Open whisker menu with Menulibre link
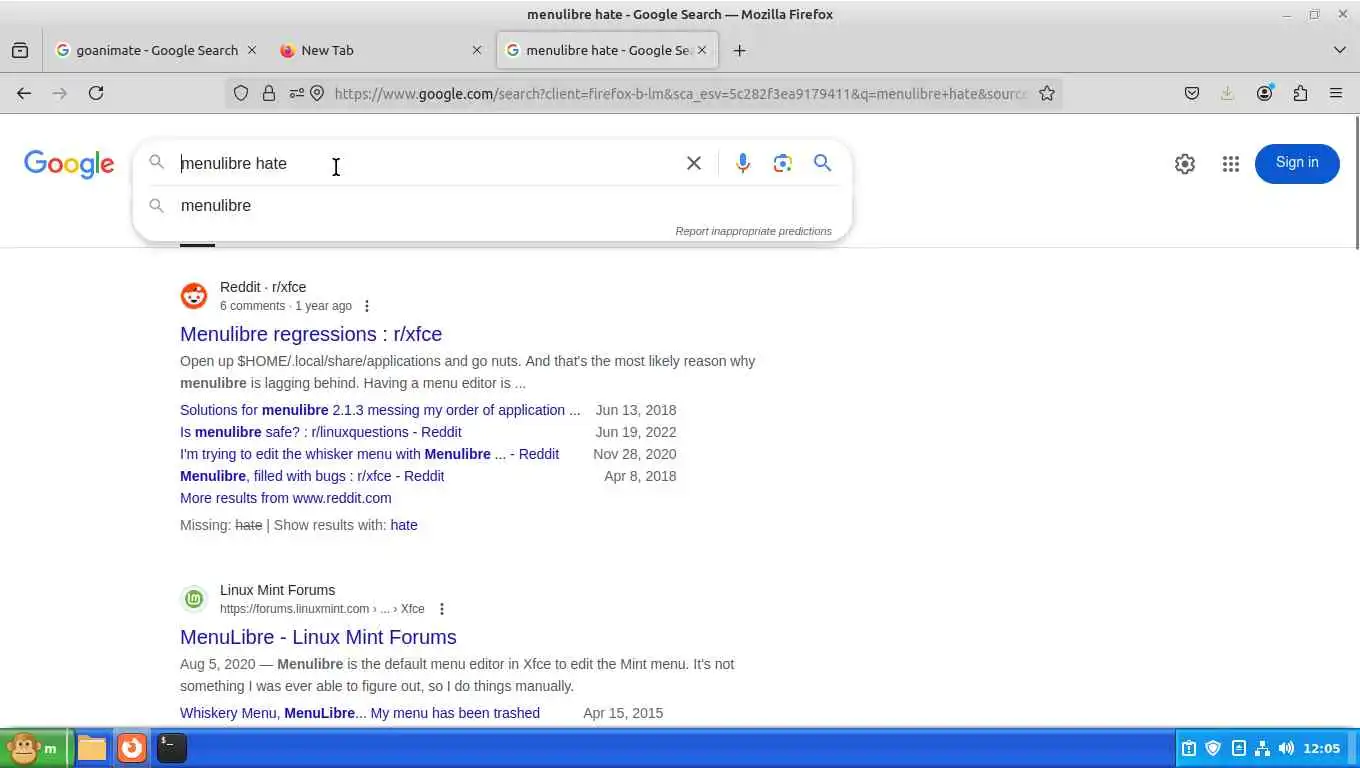Screen dimensions: 1360x768 click(369, 454)
